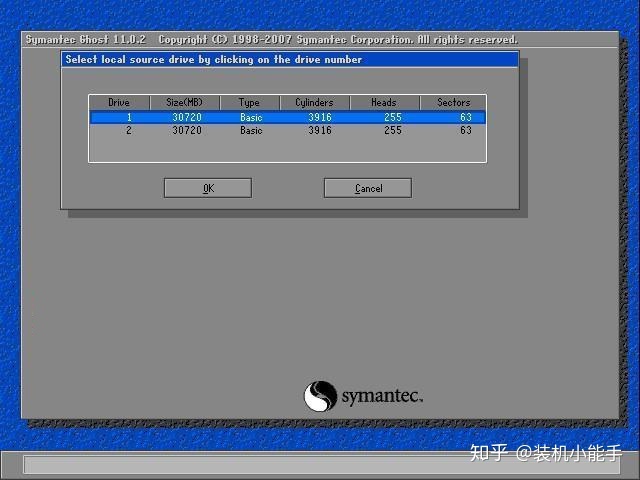Click the Basic type in drive 1 row
Image resolution: width=640 pixels, height=480 pixels.
(251, 118)
